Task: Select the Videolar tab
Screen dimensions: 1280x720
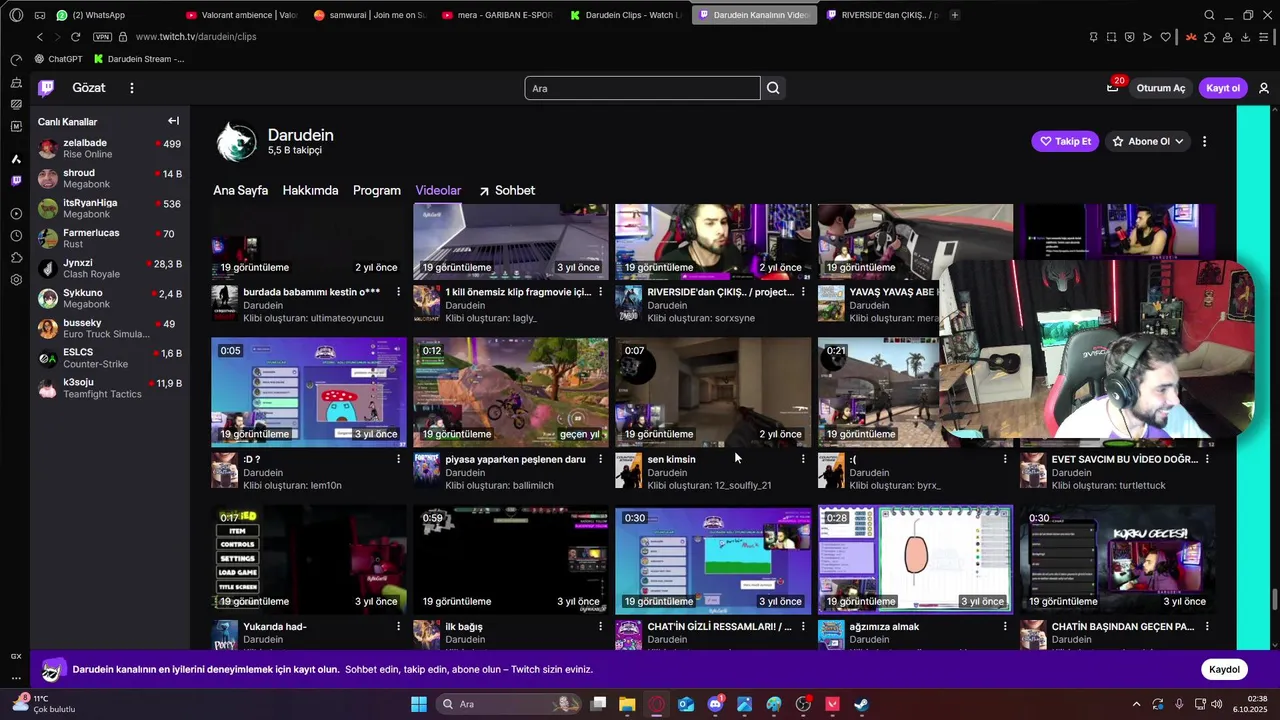Action: [438, 190]
